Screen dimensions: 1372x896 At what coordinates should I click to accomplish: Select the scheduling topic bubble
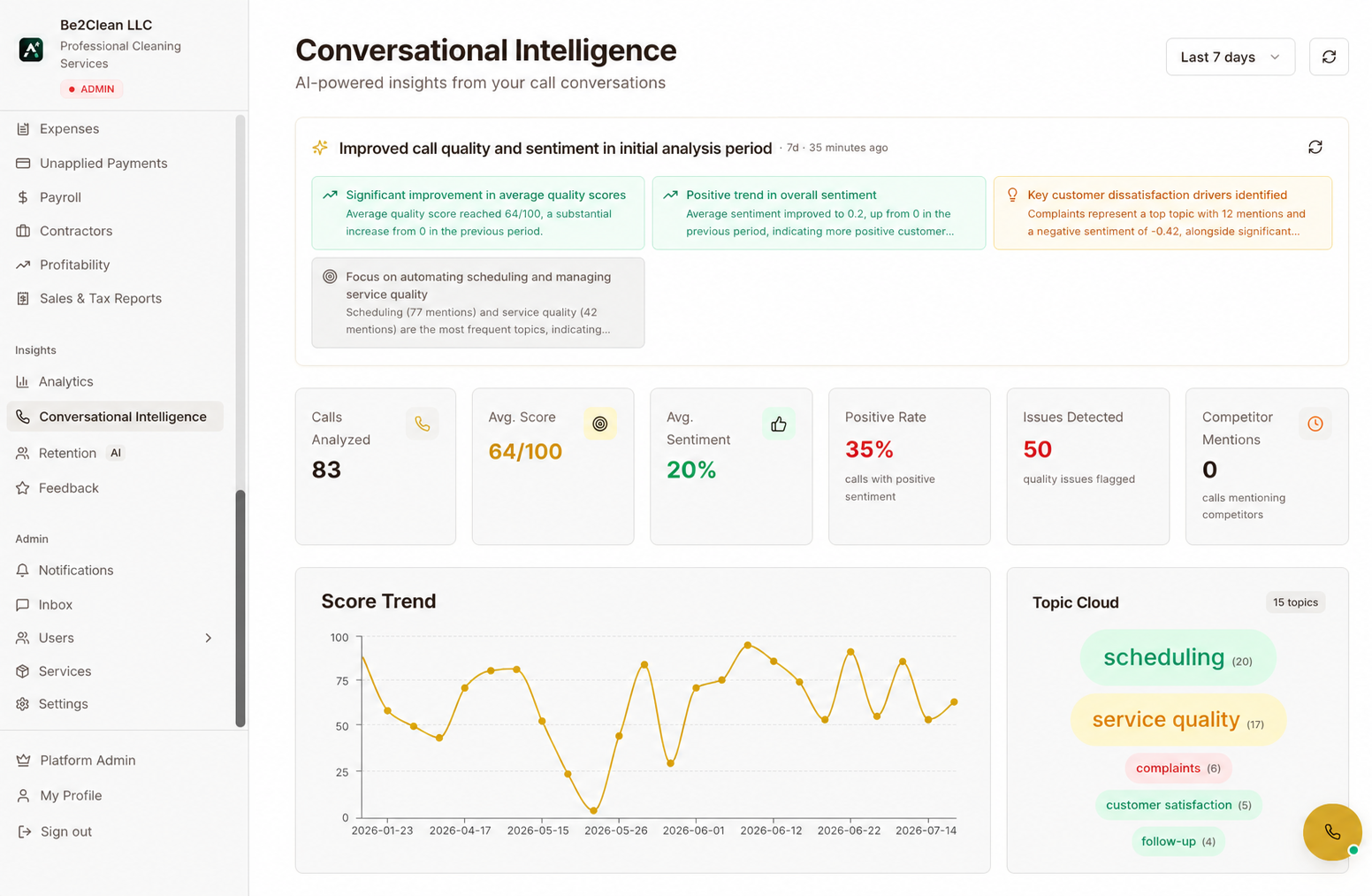pos(1178,657)
